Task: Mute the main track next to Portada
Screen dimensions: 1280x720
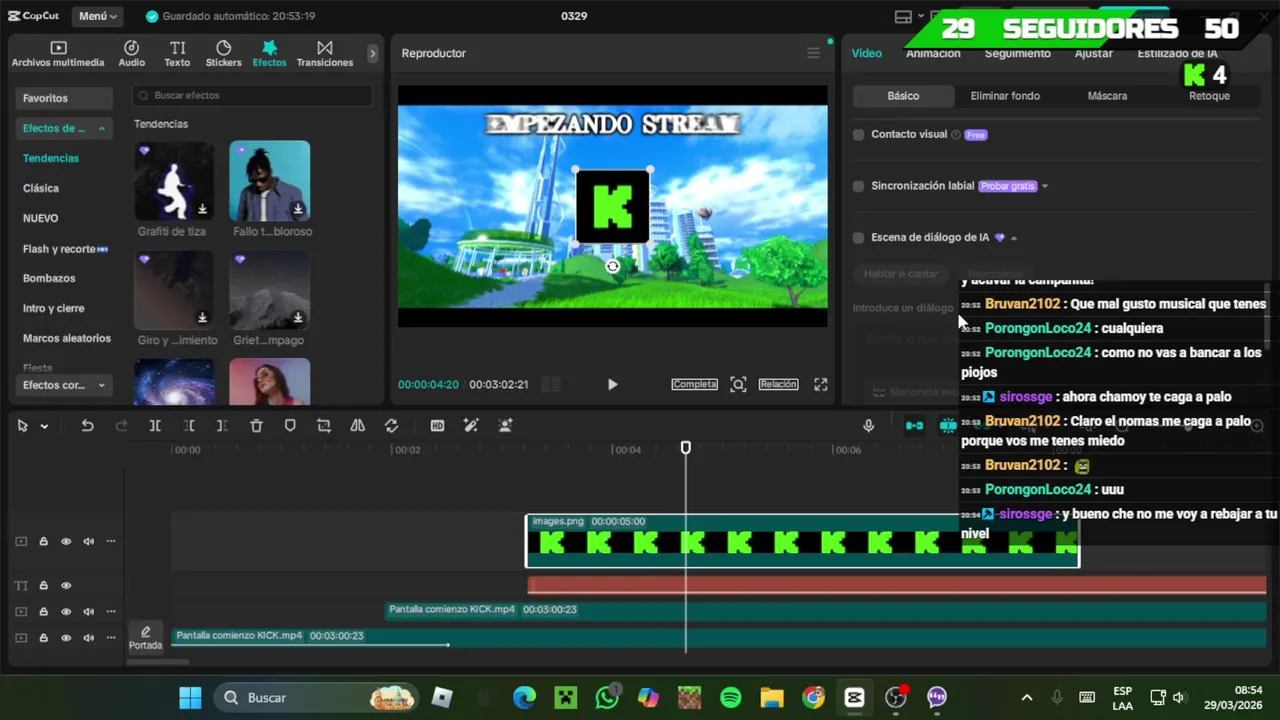Action: tap(89, 637)
